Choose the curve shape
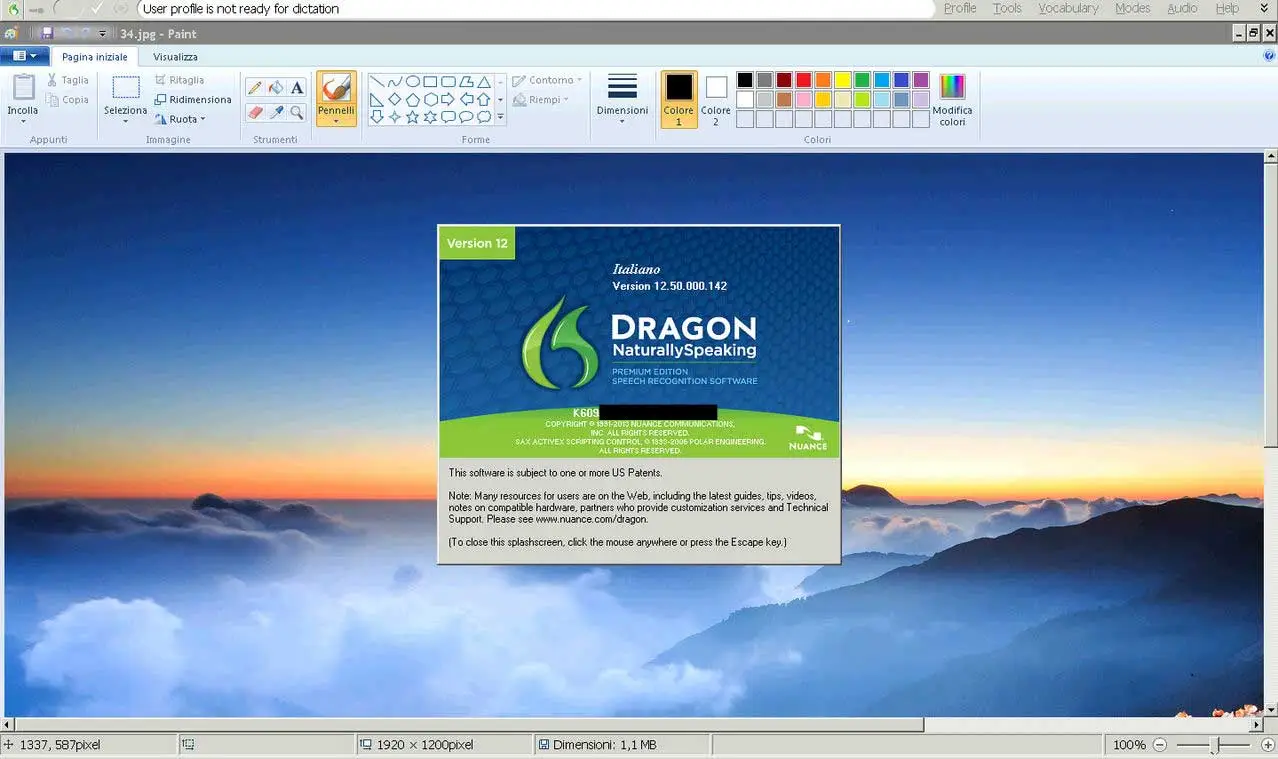The image size is (1278, 759). [x=395, y=82]
